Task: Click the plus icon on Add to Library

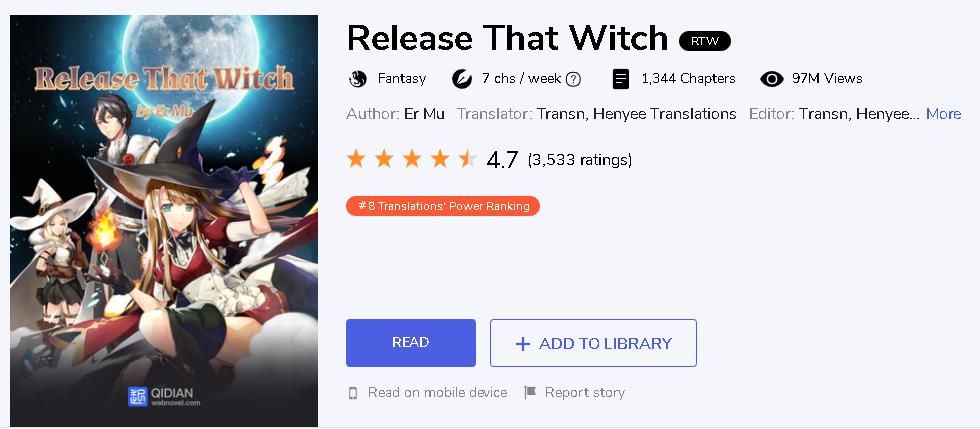Action: pyautogui.click(x=522, y=344)
